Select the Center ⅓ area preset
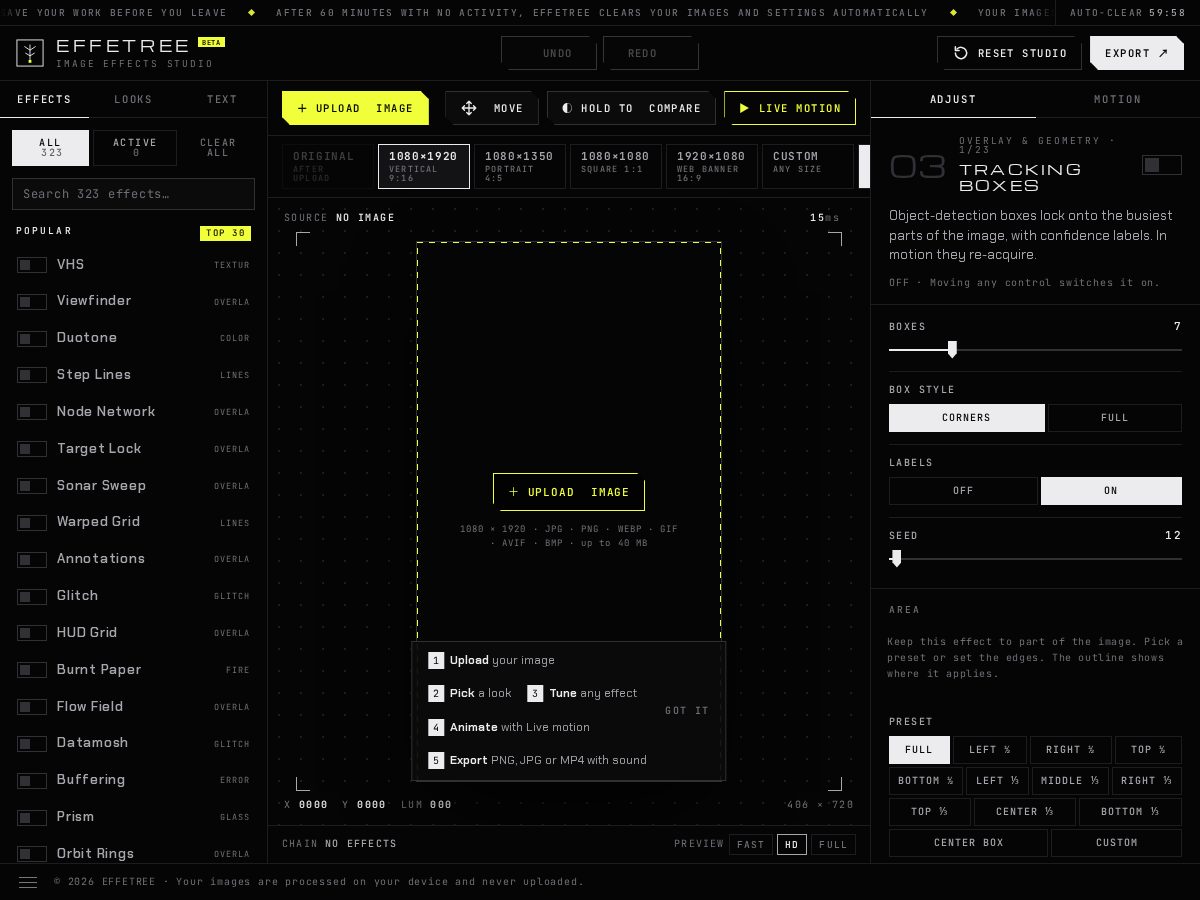Screen dimensions: 1200x900 pos(1025,812)
